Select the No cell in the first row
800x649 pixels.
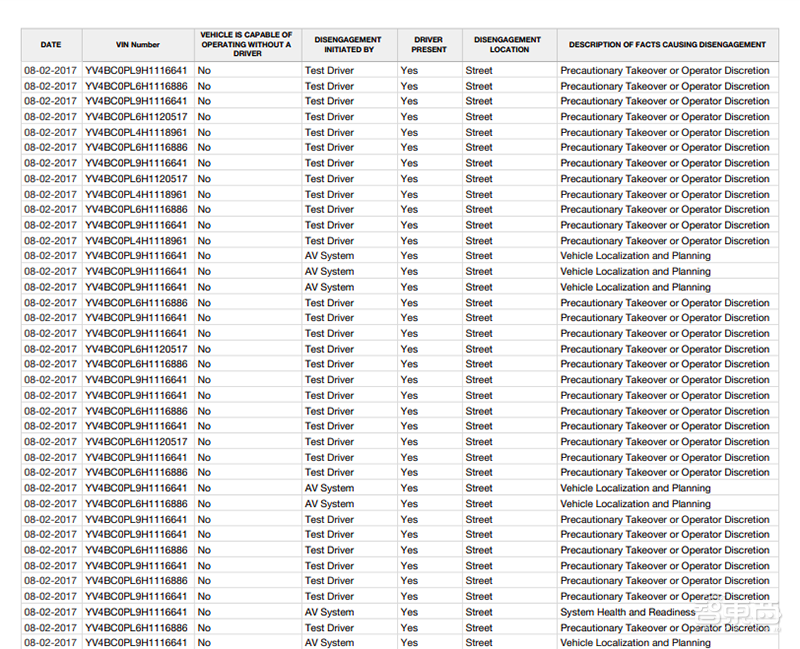204,71
